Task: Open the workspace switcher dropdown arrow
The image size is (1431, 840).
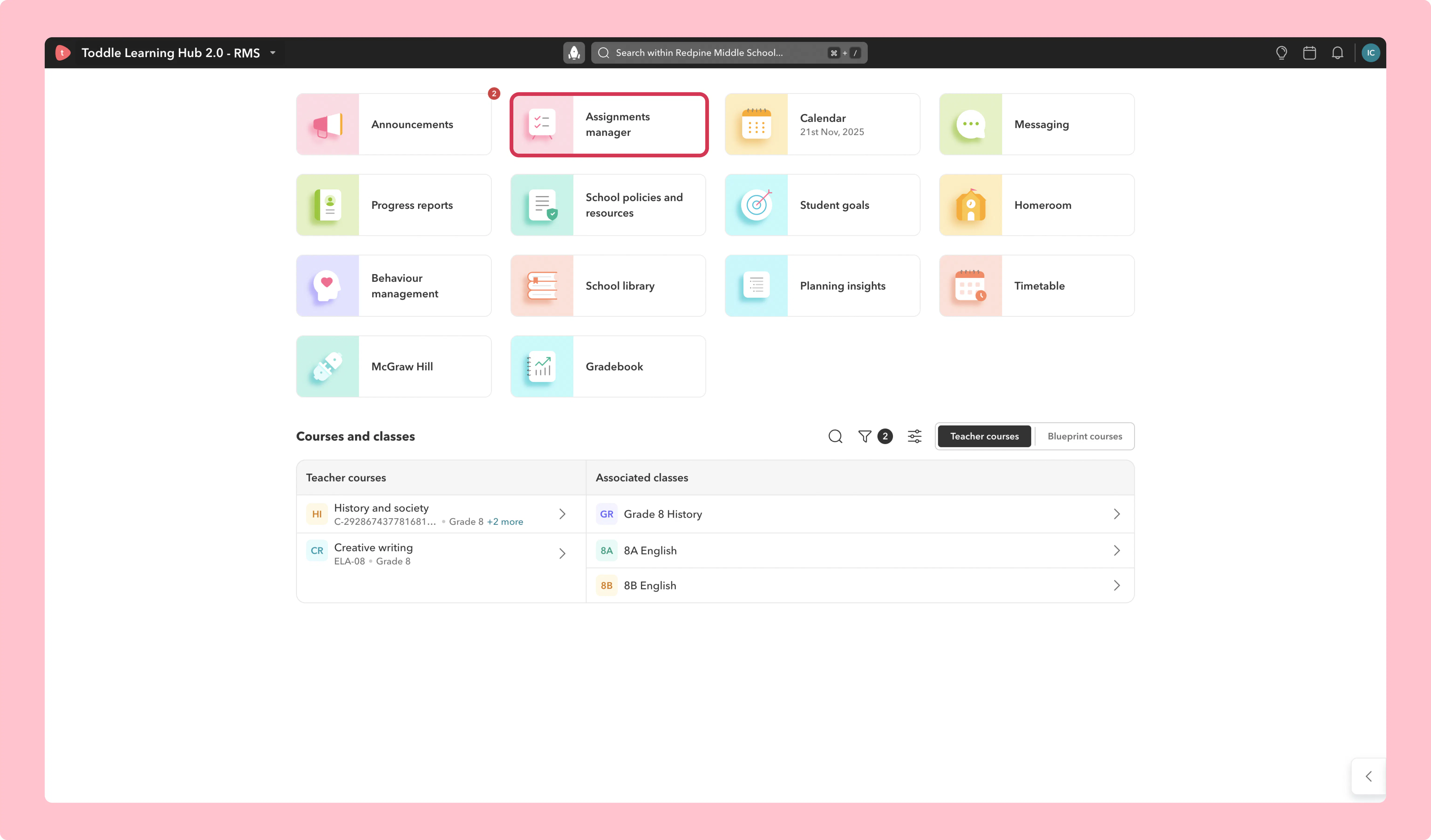Action: (273, 53)
